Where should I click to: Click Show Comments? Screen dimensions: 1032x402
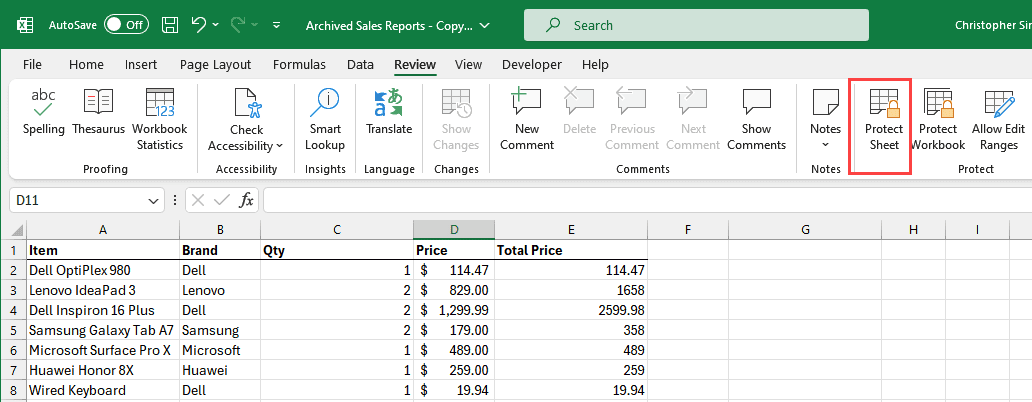[x=756, y=119]
